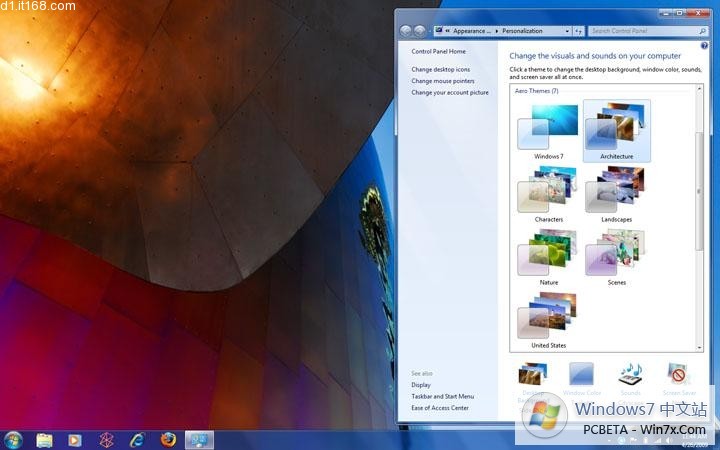
Task: Launch Firefox from the taskbar
Action: [x=168, y=439]
